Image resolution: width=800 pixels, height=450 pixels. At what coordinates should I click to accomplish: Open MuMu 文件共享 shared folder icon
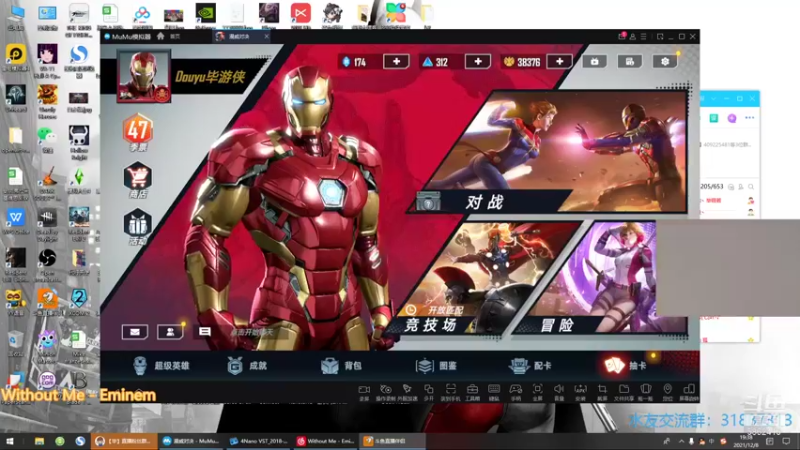[624, 392]
